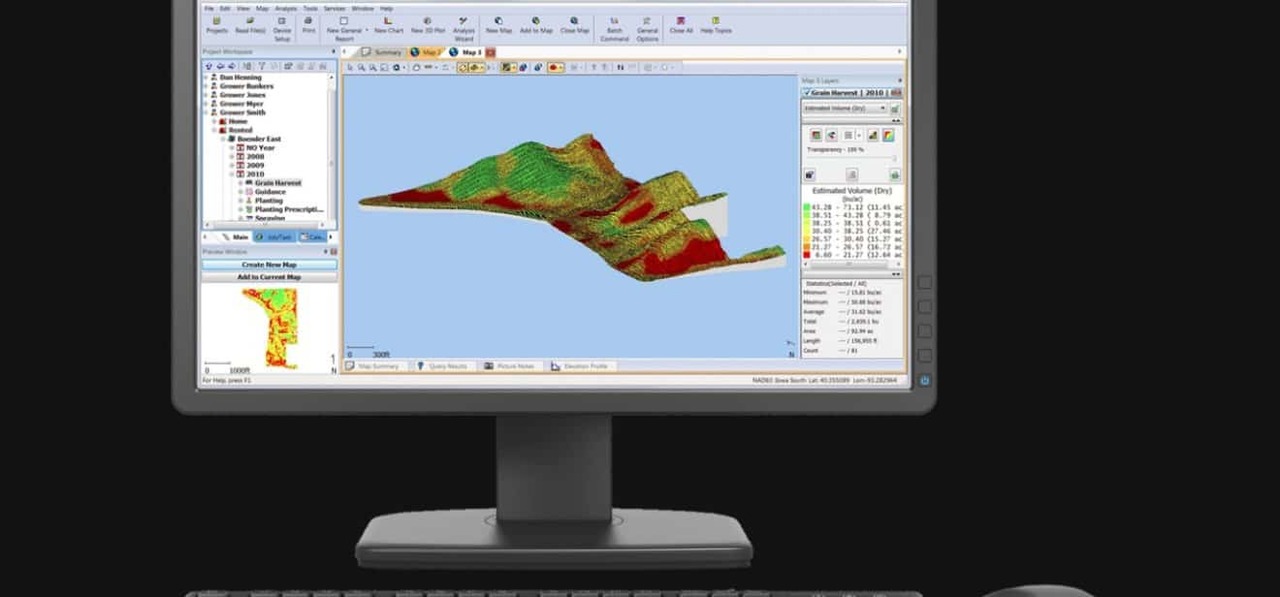Click the Close All icon
The height and width of the screenshot is (597, 1280).
click(x=681, y=25)
